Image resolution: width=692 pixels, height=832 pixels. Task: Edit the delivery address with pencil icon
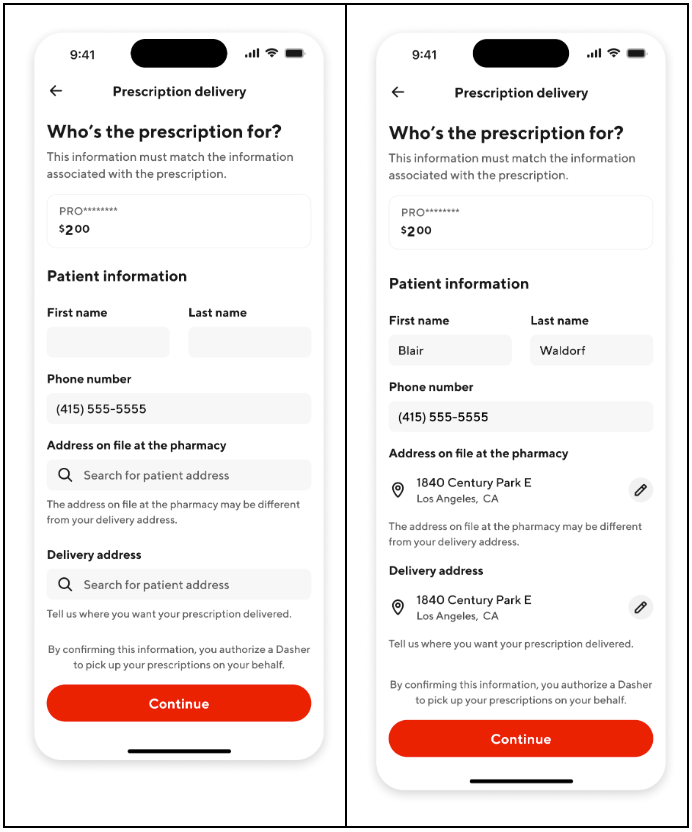coord(641,607)
